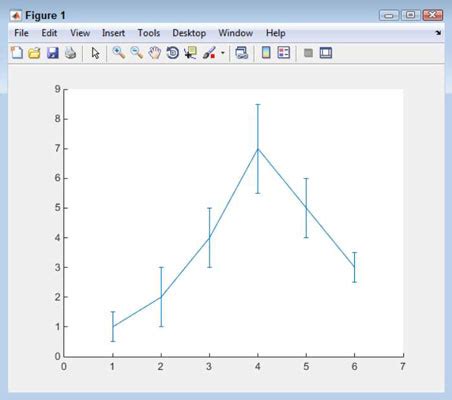Open the Edit menu
Image resolution: width=452 pixels, height=400 pixels.
point(49,33)
